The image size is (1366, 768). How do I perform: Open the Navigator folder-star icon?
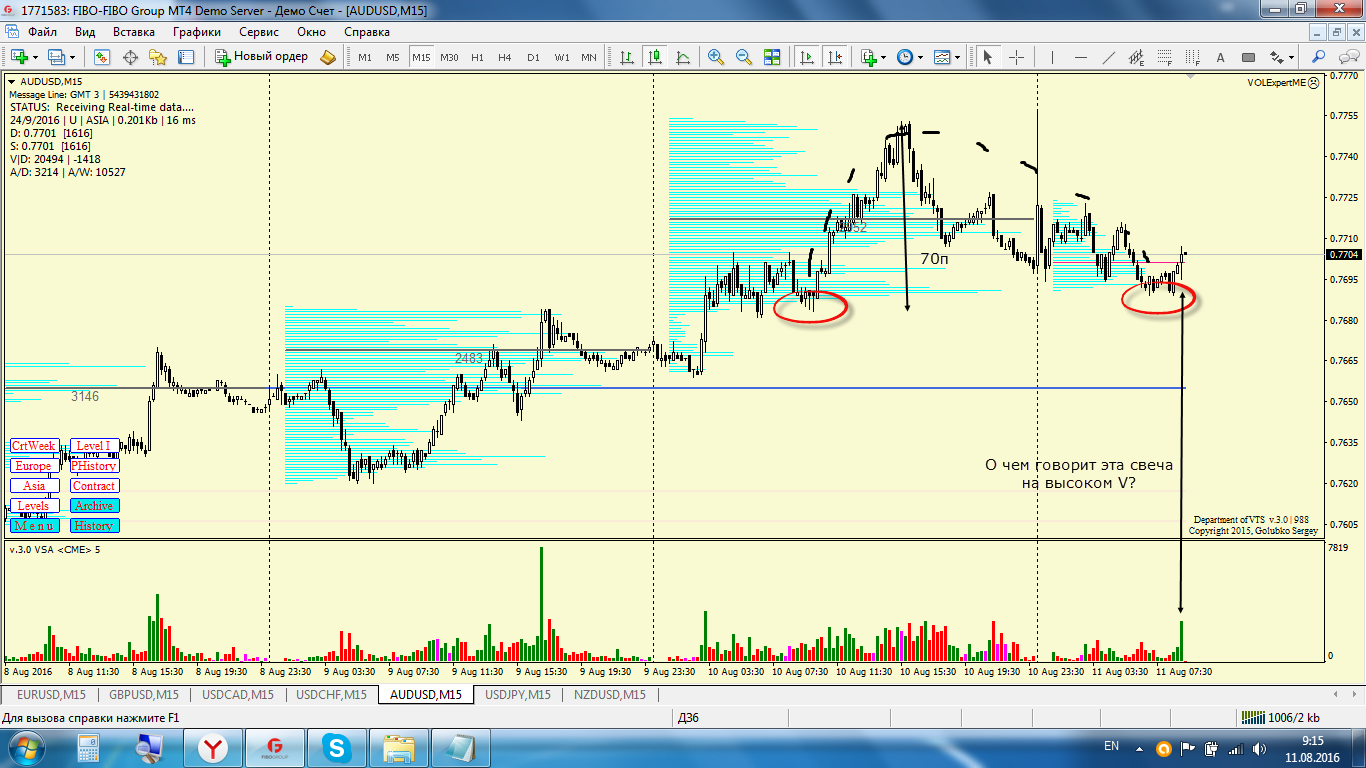point(158,57)
